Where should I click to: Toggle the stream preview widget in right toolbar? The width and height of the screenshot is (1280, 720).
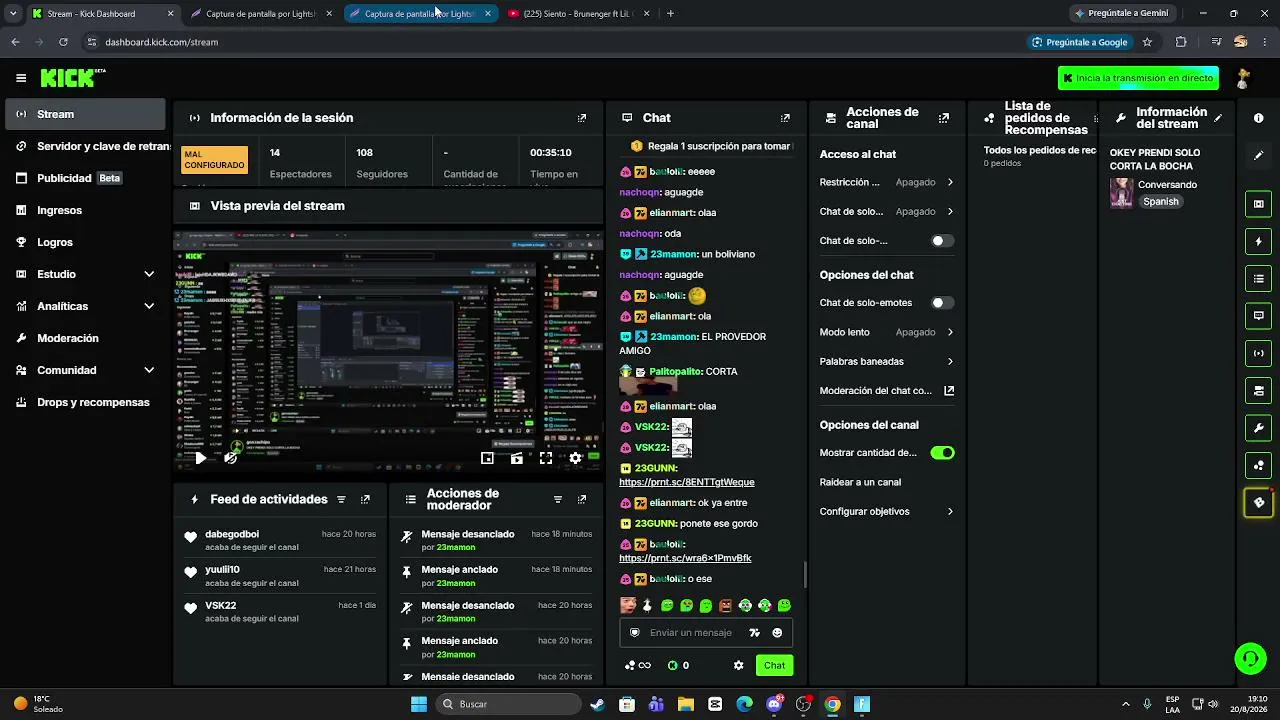coord(1258,204)
